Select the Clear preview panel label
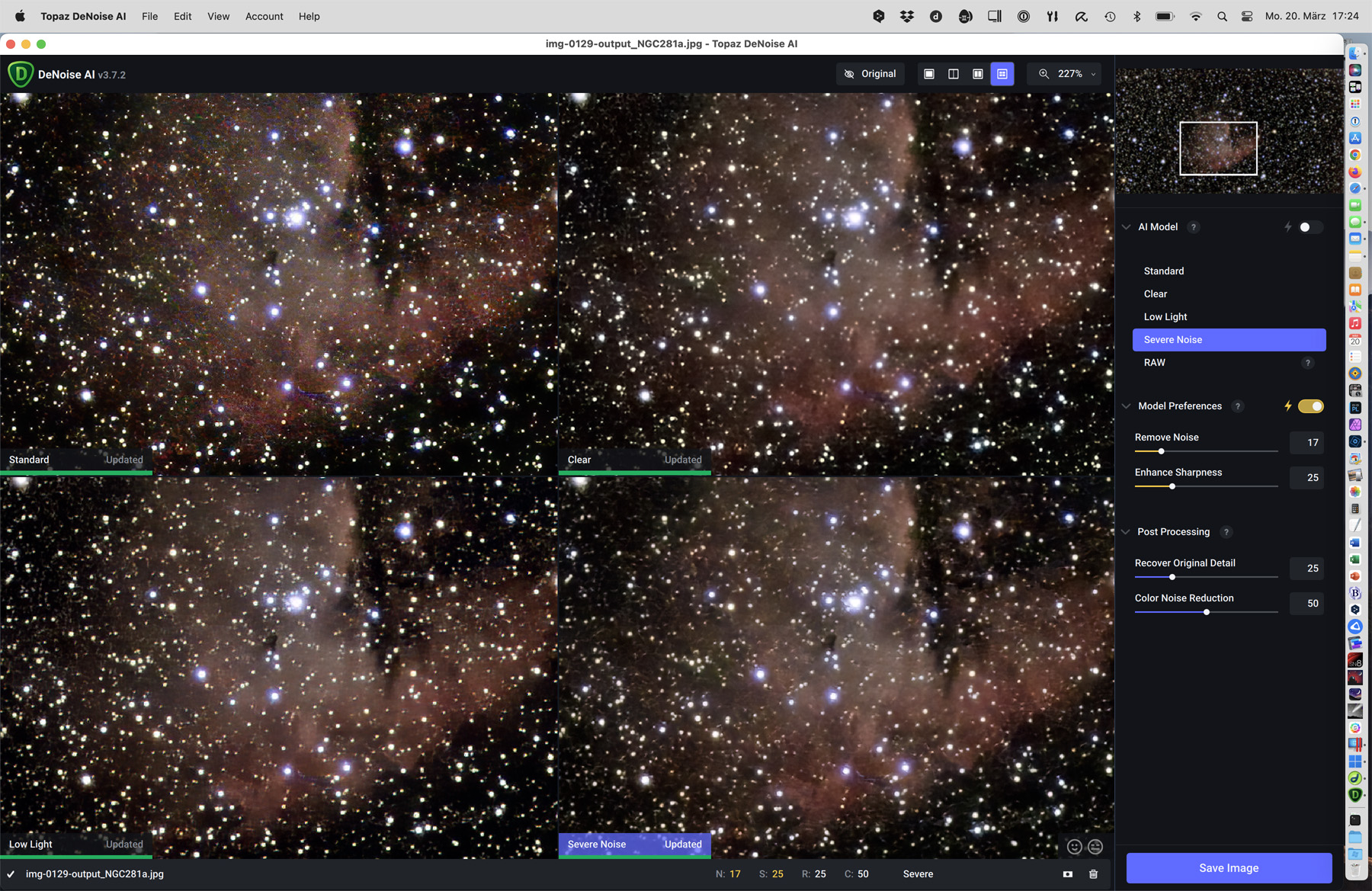1372x891 pixels. click(635, 460)
